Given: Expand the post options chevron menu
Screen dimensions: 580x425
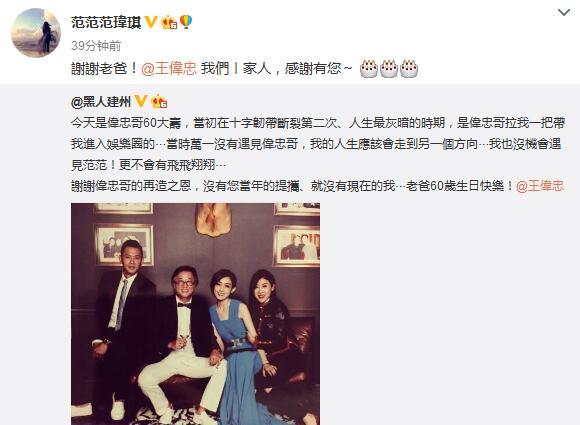Looking at the screenshot, I should pos(564,13).
